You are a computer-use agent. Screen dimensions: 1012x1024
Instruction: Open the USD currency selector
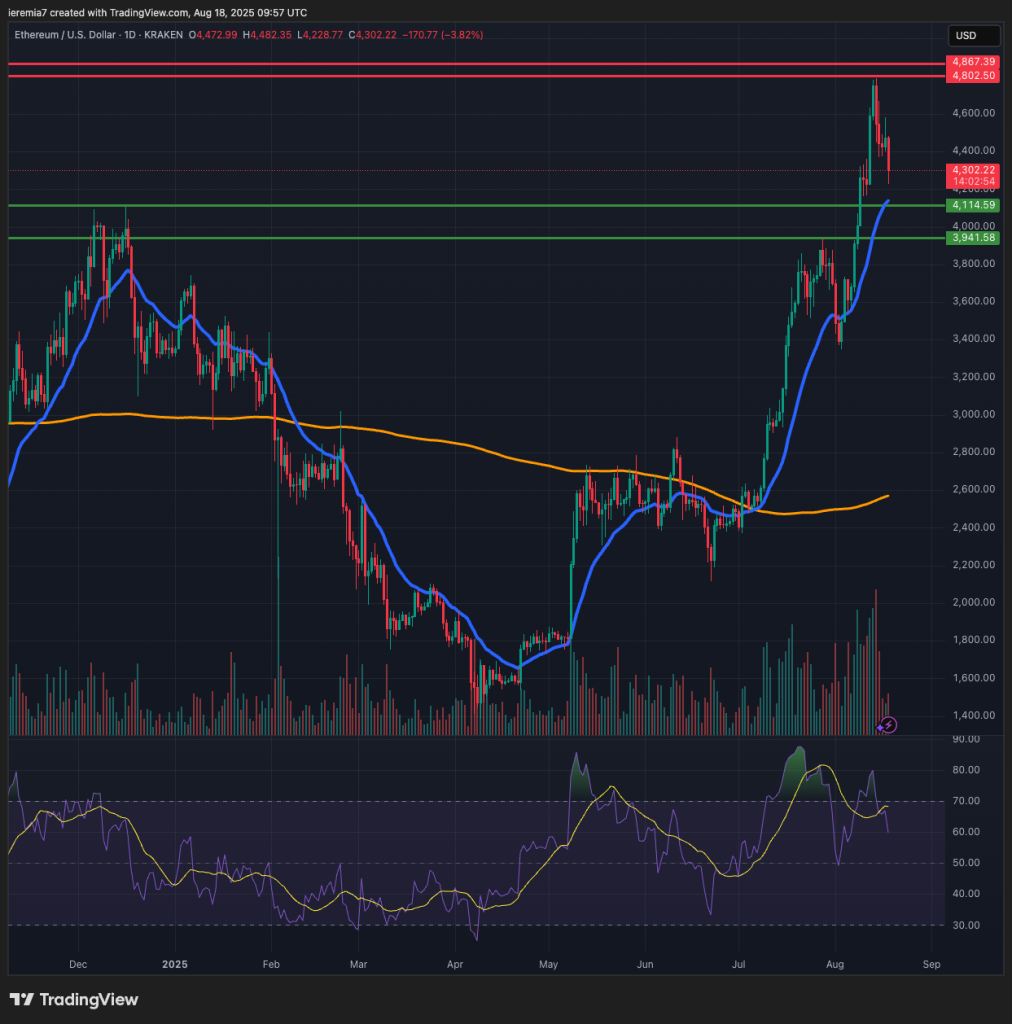(973, 35)
